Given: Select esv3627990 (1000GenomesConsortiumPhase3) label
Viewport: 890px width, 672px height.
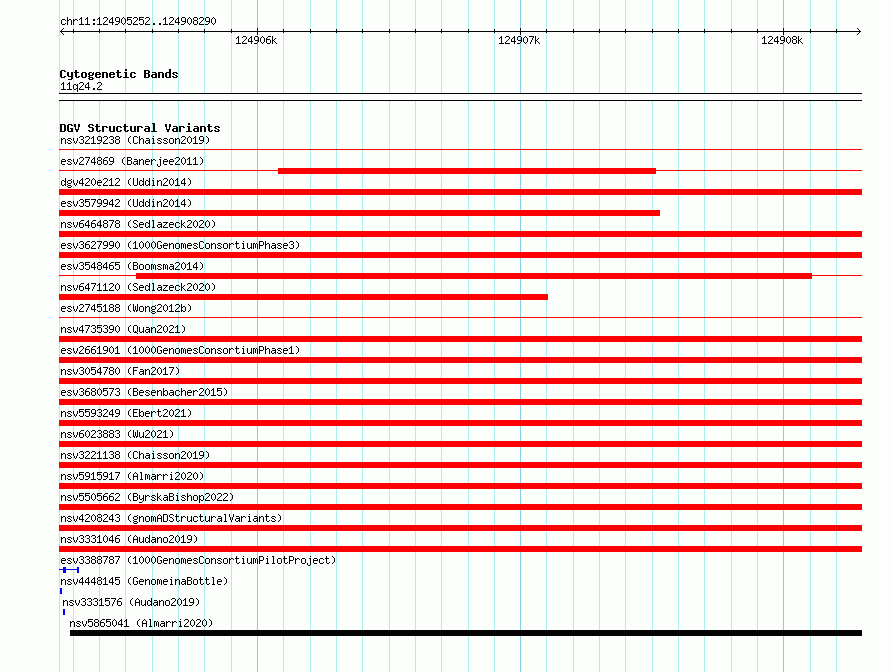Looking at the screenshot, I should (180, 245).
